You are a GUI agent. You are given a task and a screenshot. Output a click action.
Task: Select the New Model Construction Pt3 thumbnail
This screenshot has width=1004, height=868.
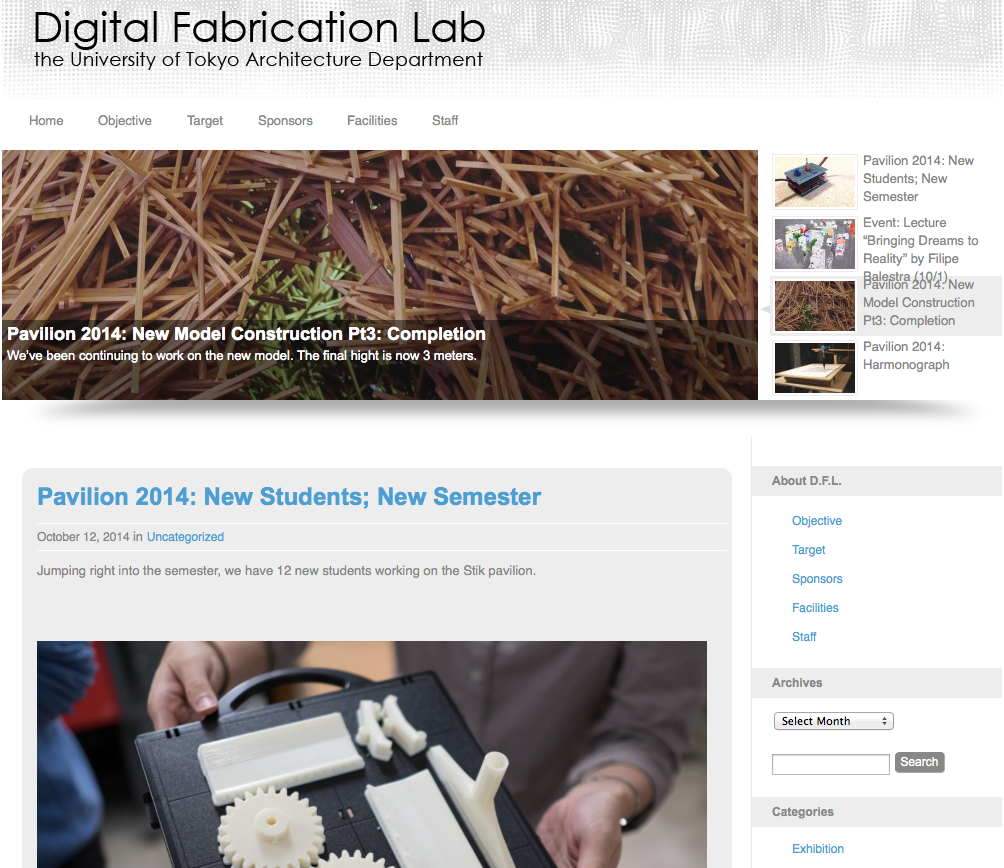click(814, 305)
